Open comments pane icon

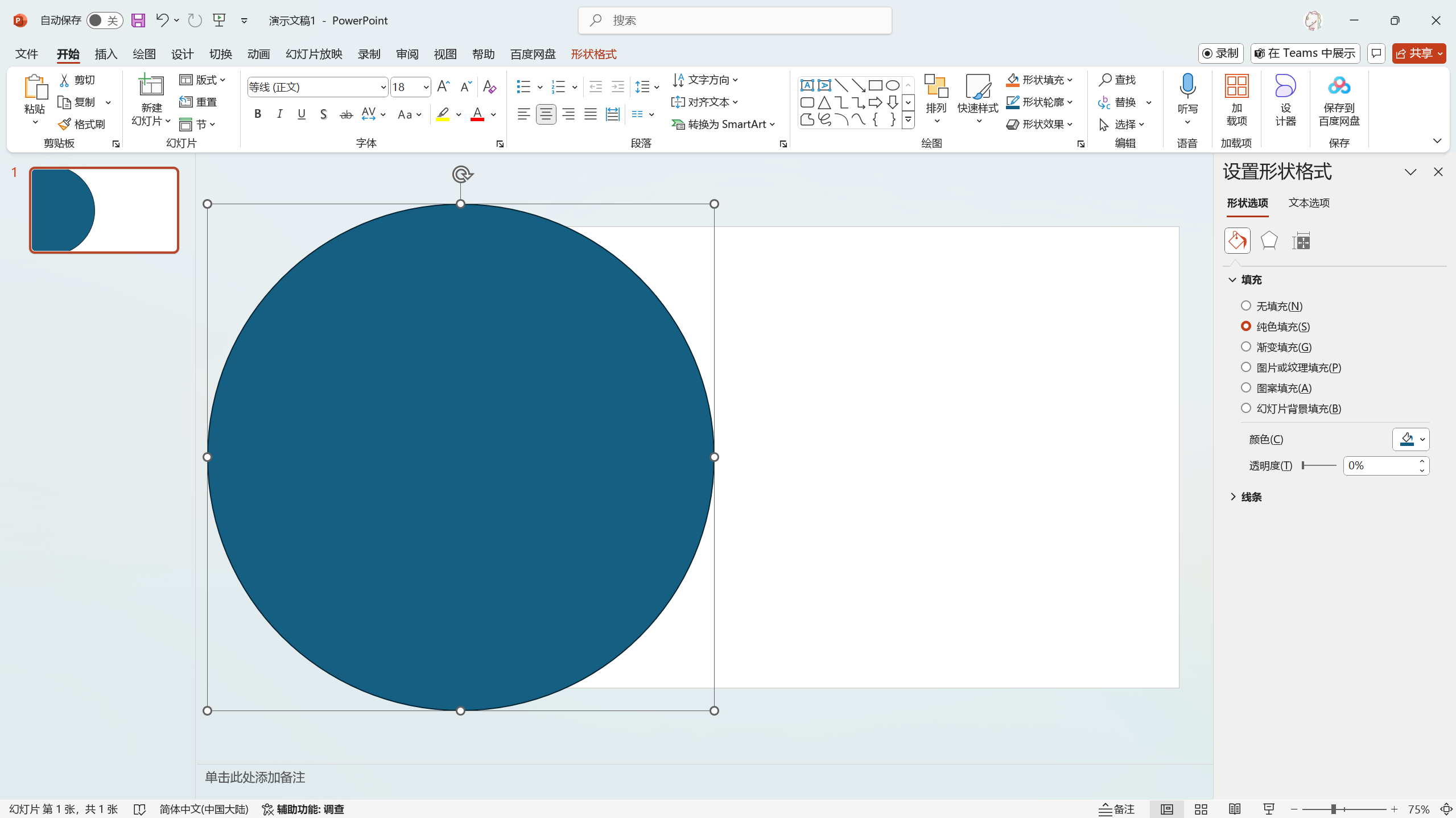1376,53
